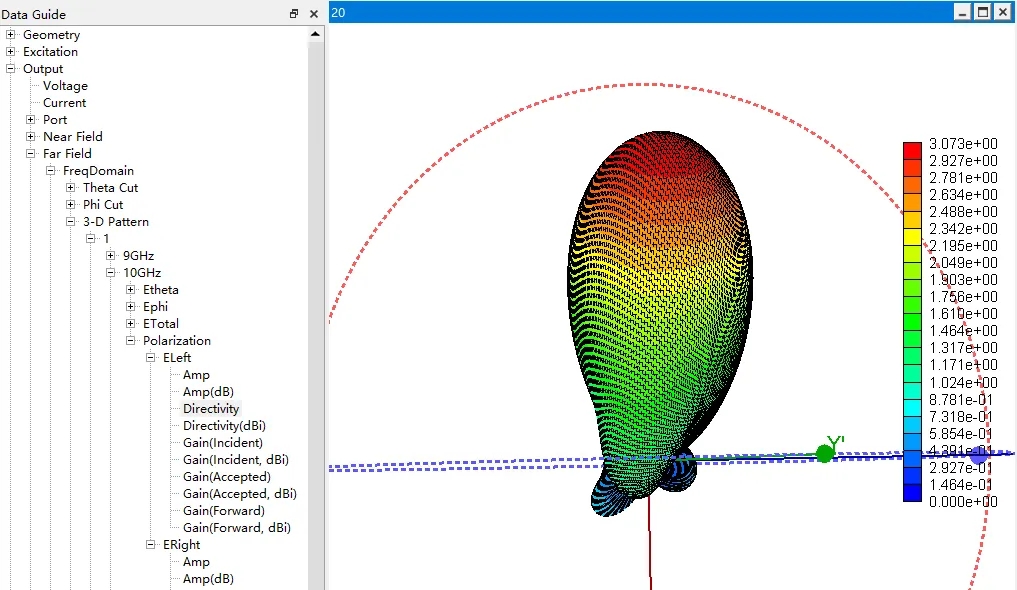Expand the Near Field node
The image size is (1017, 590).
coord(31,137)
